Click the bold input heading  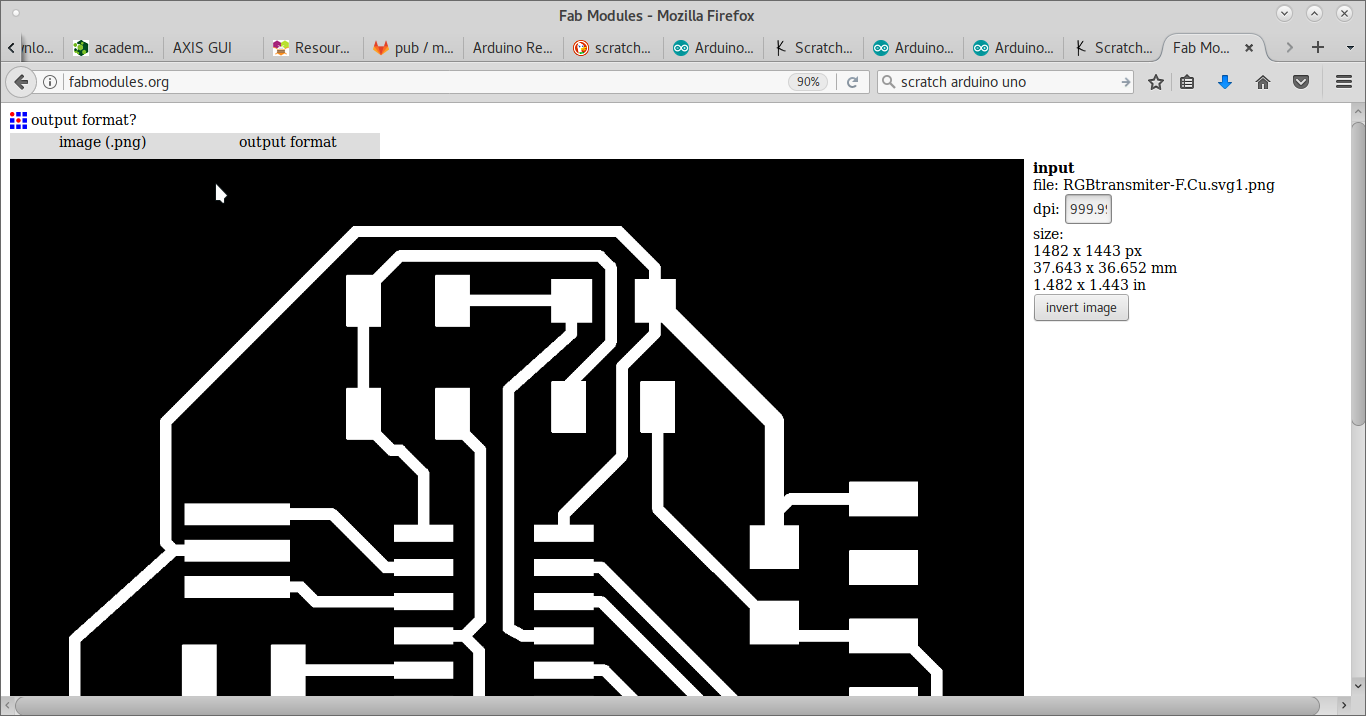pos(1054,168)
